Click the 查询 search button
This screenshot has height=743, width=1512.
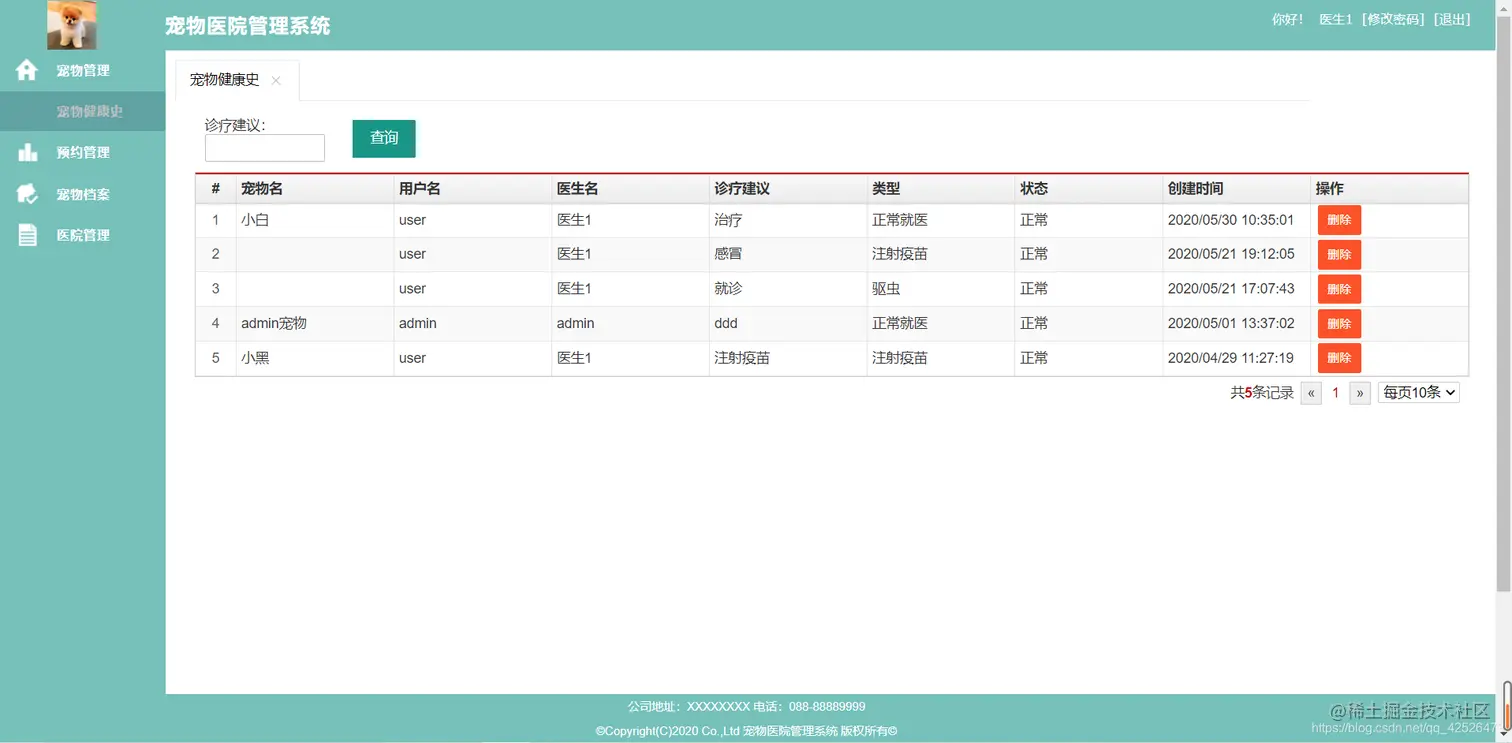click(x=384, y=139)
